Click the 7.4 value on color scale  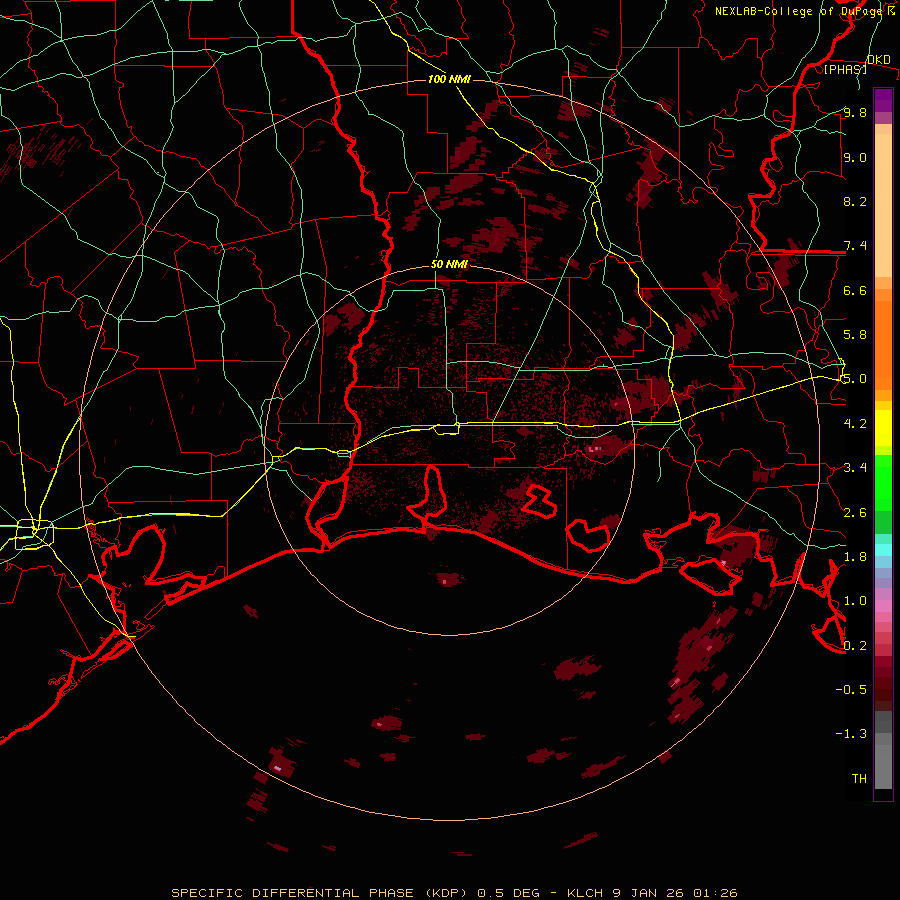click(855, 246)
